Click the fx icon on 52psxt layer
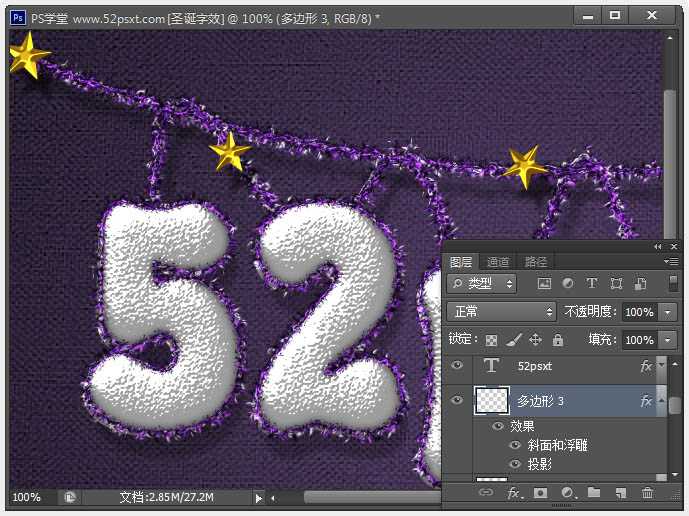This screenshot has height=516, width=689. click(x=646, y=366)
